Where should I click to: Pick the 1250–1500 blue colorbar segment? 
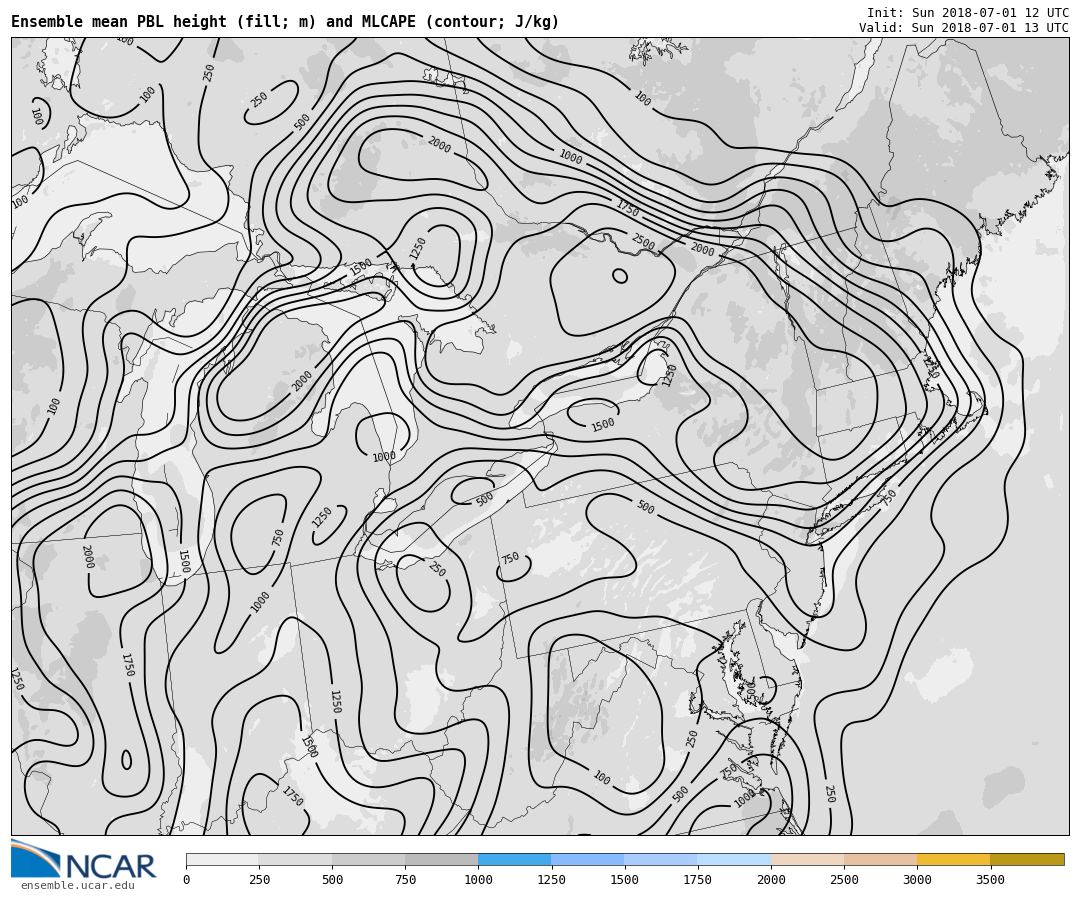pyautogui.click(x=588, y=859)
